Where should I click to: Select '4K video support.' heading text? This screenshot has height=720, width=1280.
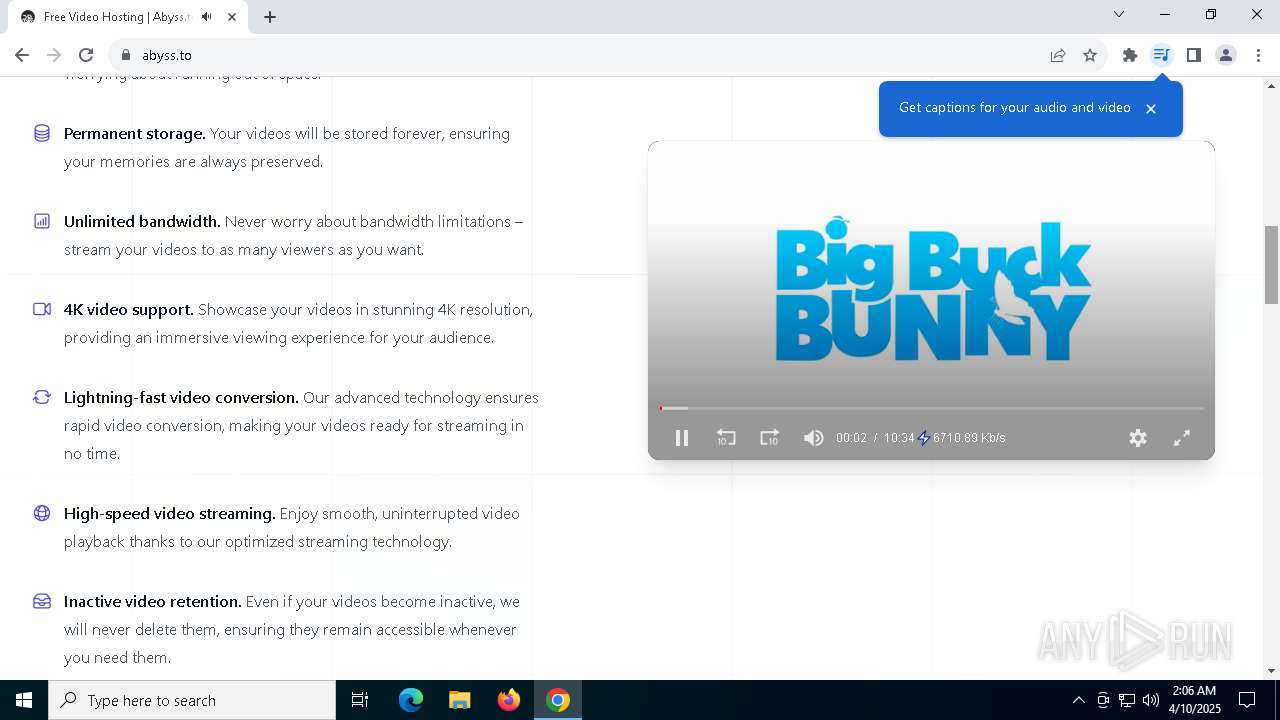coord(129,309)
